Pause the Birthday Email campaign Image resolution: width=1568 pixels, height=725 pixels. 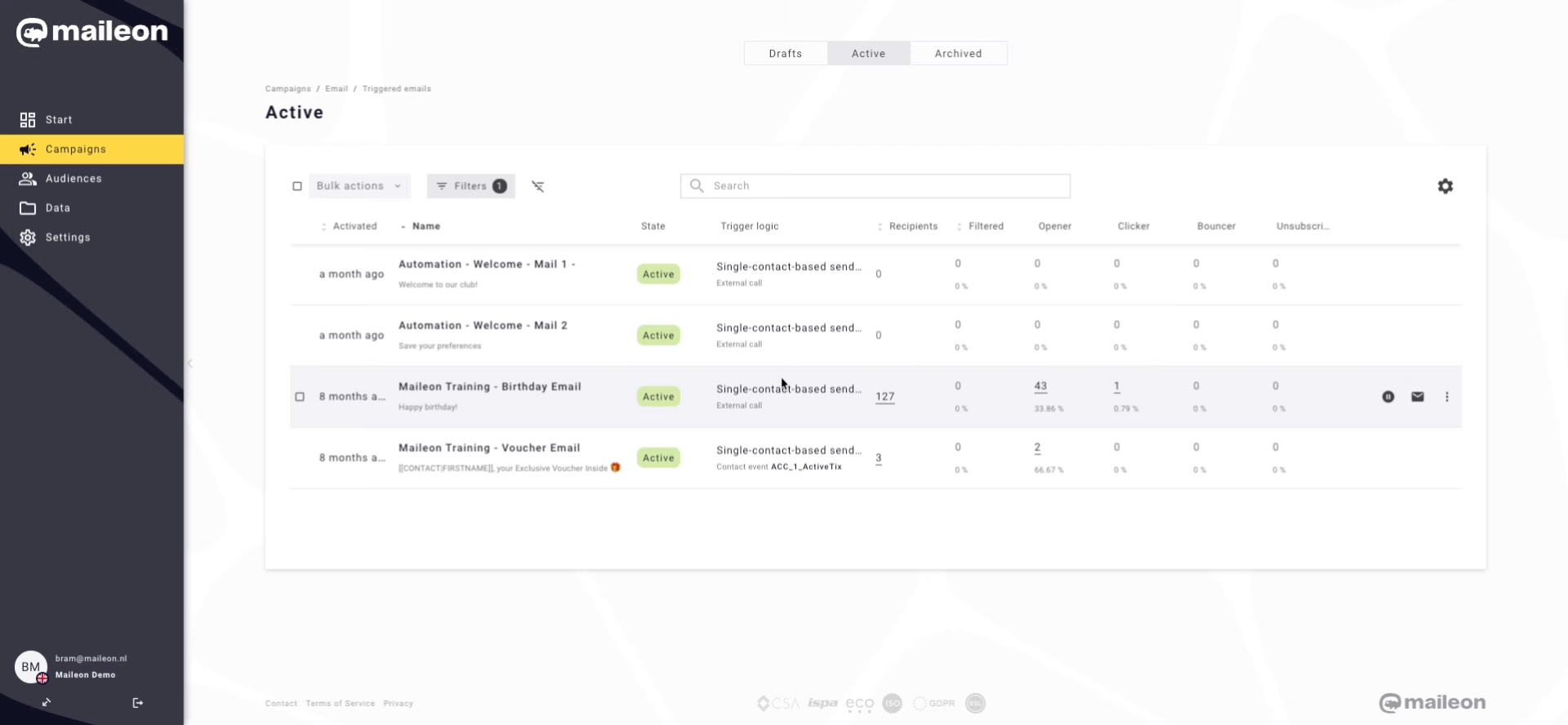click(1388, 397)
